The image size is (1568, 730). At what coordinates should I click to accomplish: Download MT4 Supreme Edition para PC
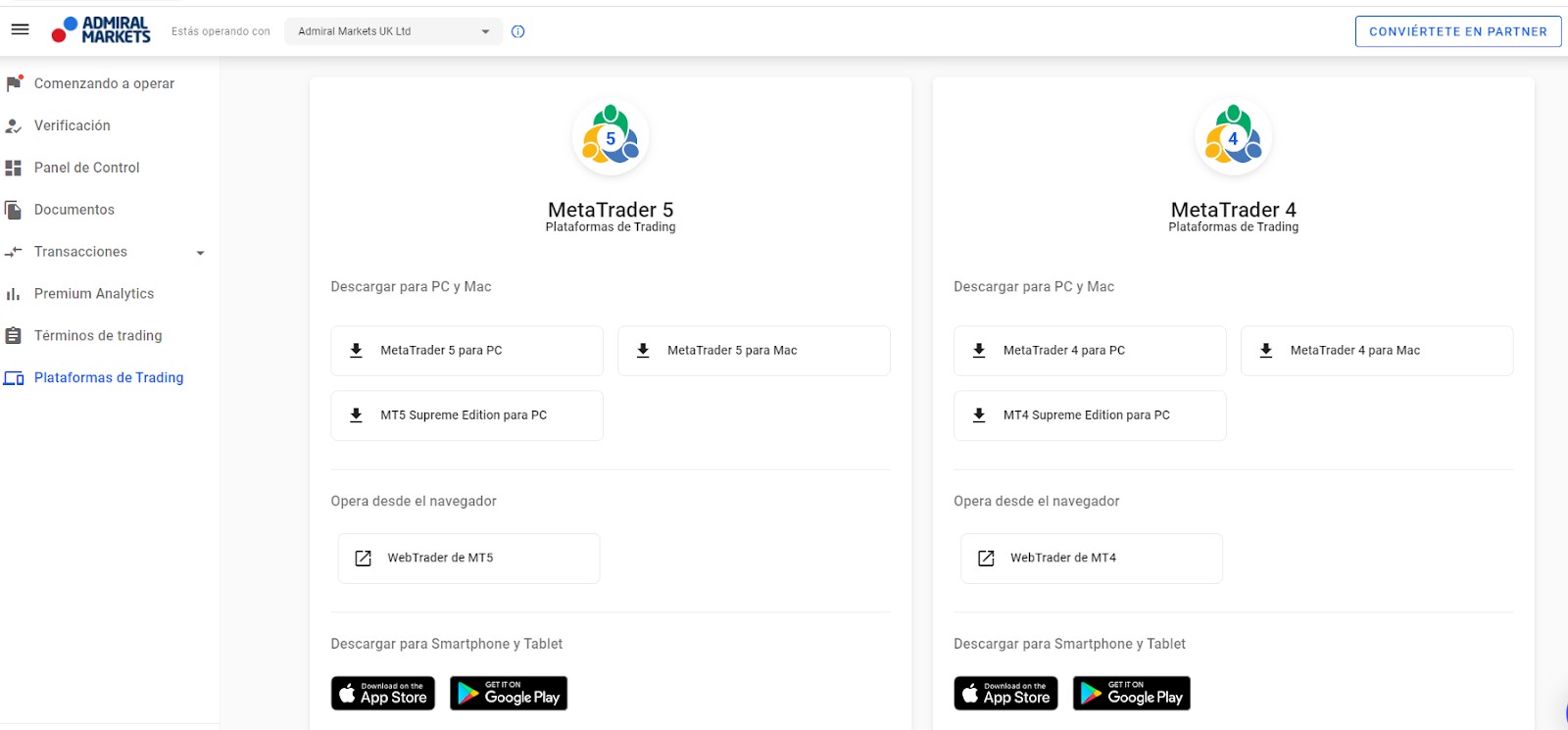click(1089, 415)
